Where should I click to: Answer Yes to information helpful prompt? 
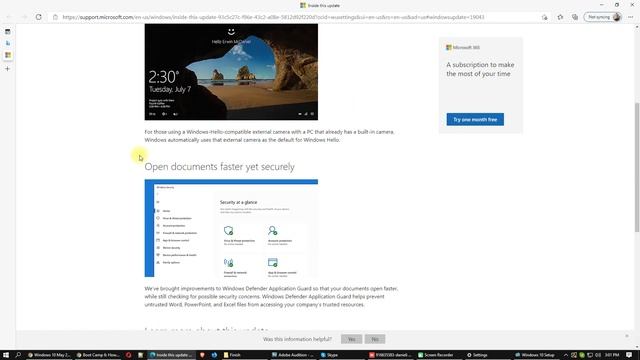tap(351, 339)
